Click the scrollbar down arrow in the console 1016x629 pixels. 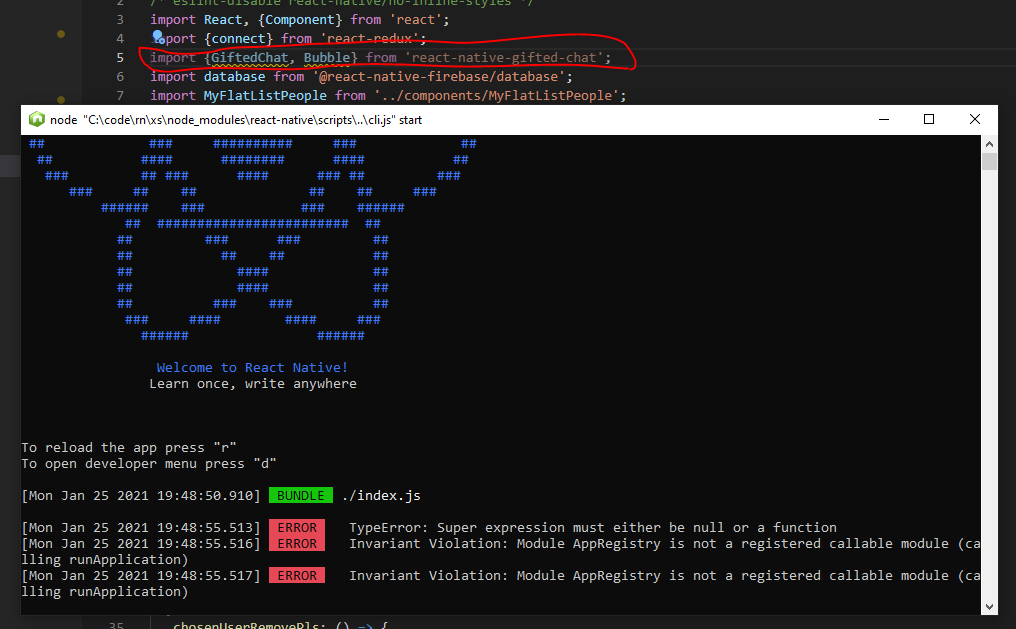[990, 606]
